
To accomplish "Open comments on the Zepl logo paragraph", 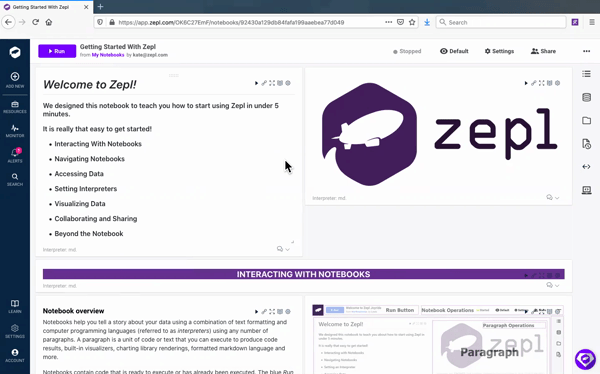I will (x=549, y=198).
